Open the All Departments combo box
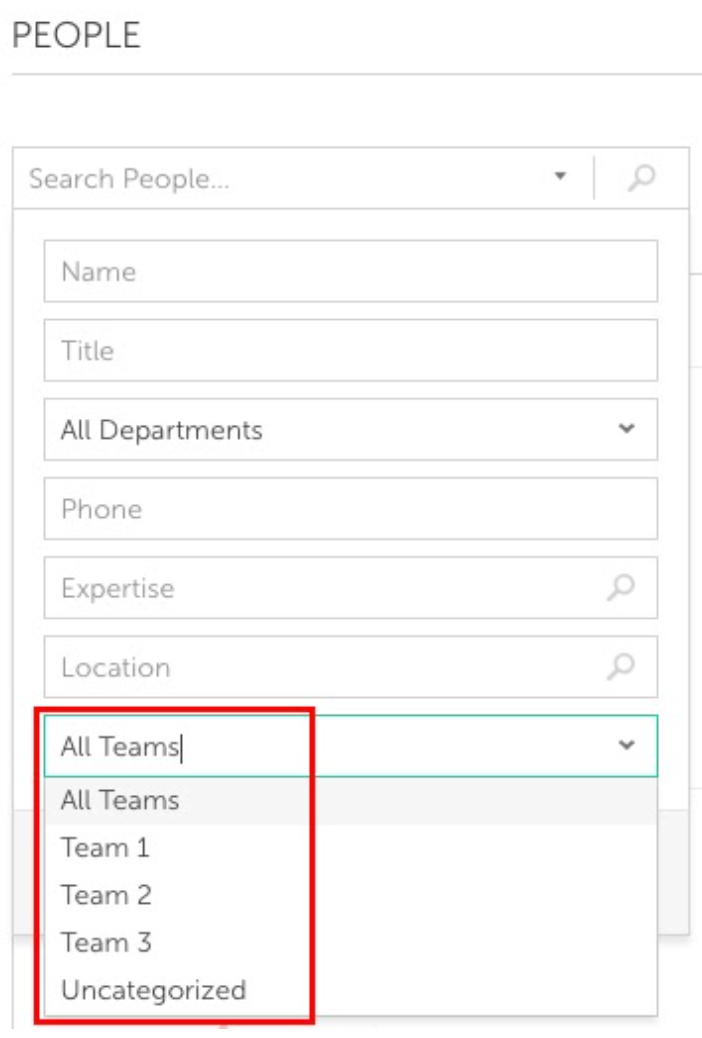Screen dimensions: 702x1038 click(x=350, y=429)
